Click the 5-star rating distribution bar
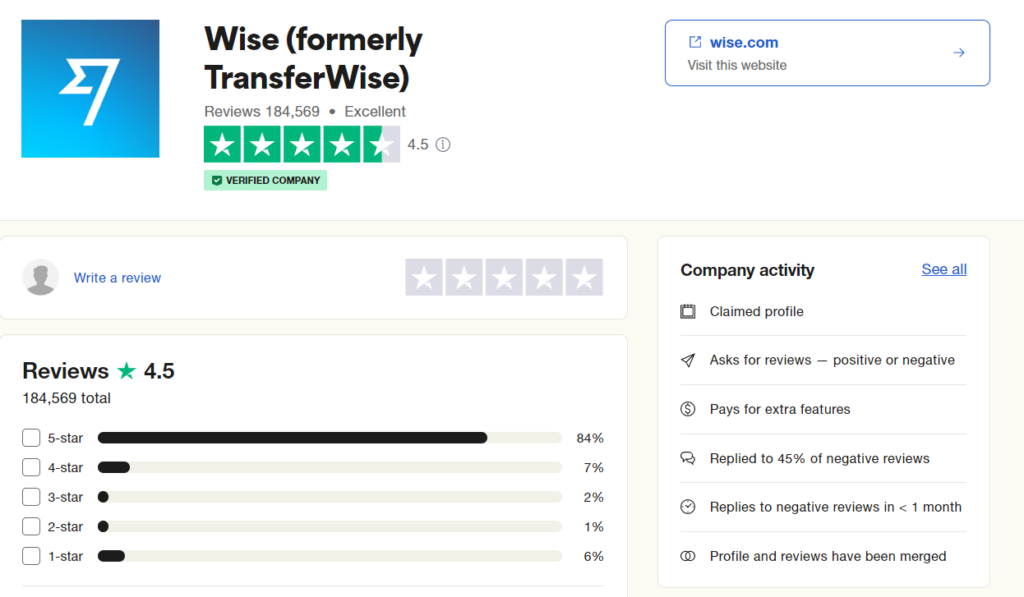This screenshot has height=597, width=1024. click(329, 438)
